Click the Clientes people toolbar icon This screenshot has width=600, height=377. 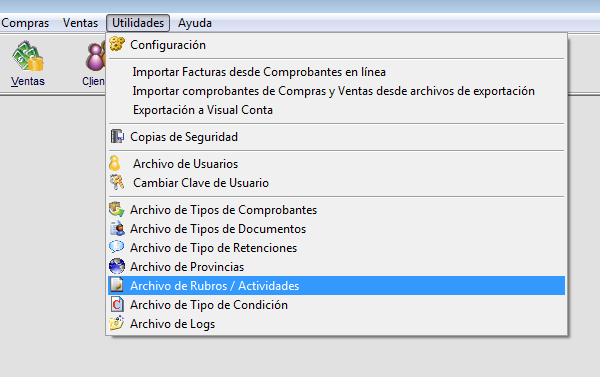pyautogui.click(x=95, y=56)
